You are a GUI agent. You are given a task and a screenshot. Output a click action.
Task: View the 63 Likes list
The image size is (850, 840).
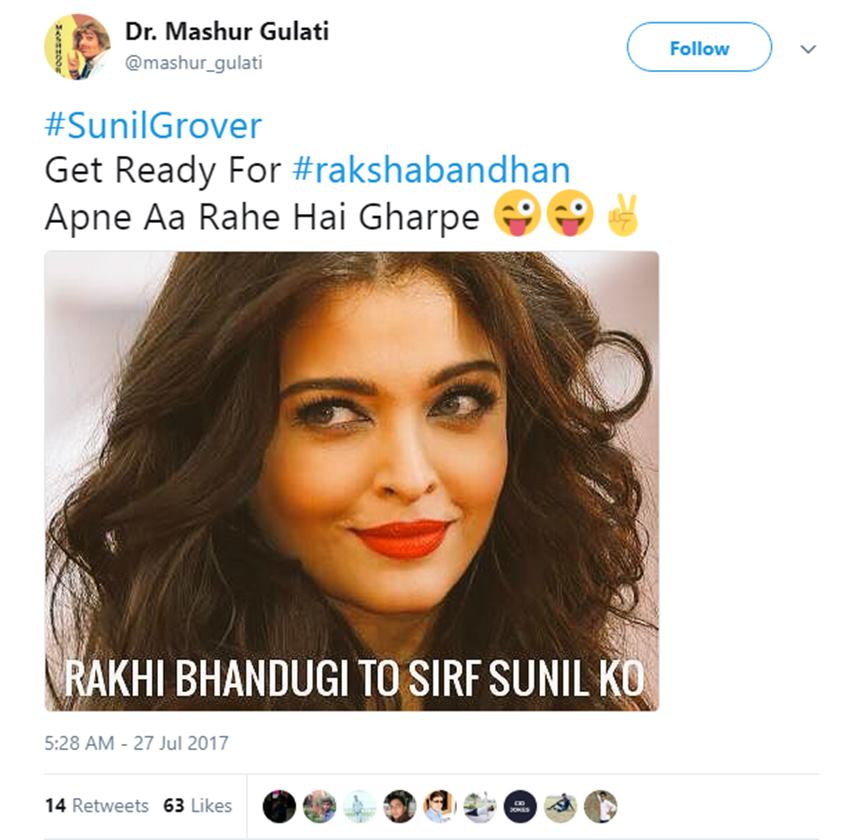click(x=197, y=805)
